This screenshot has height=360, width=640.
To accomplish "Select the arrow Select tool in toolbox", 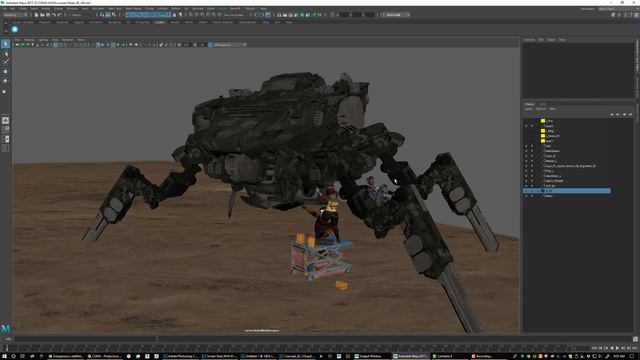I will point(5,44).
